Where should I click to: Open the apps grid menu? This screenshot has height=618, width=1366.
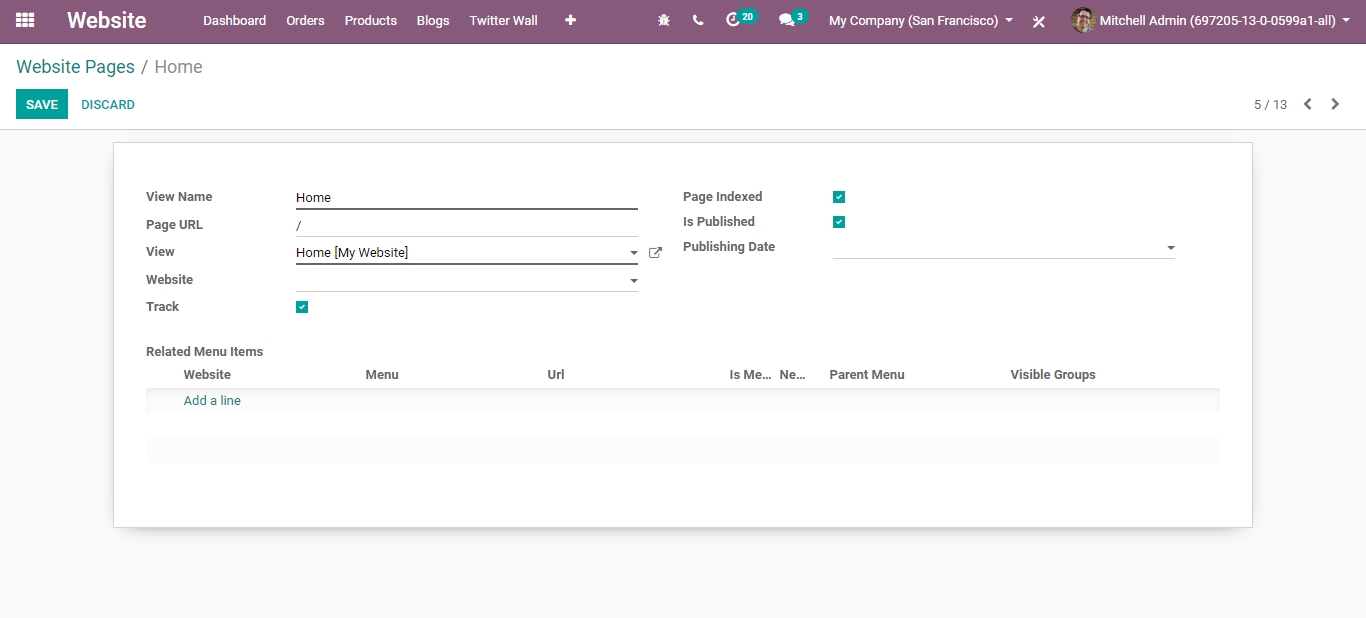(25, 20)
